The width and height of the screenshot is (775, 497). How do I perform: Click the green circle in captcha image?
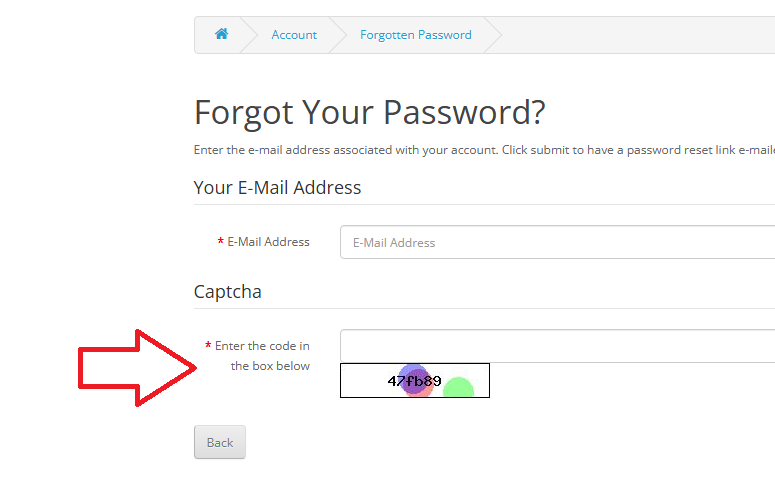point(459,387)
